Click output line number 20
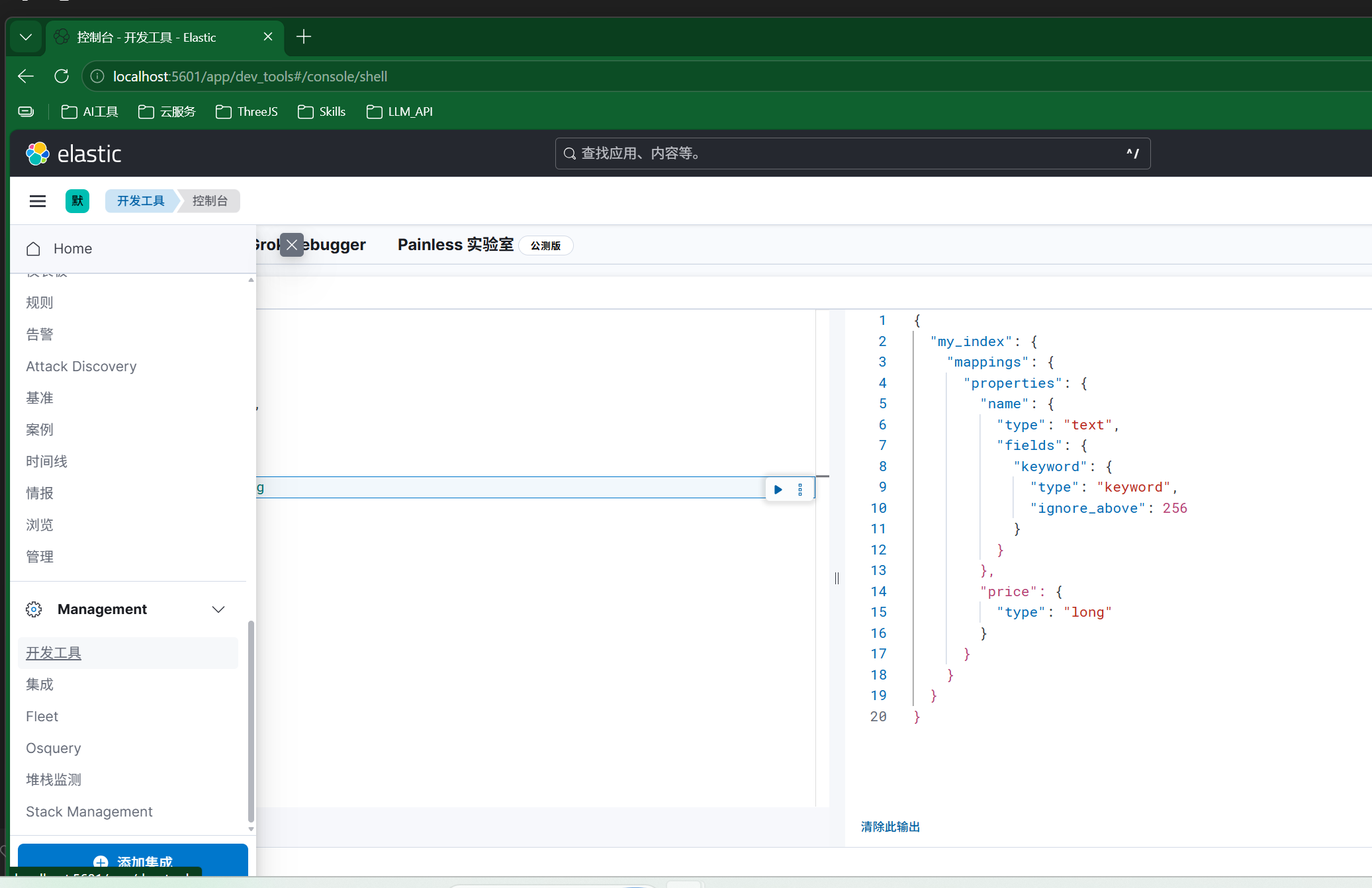 878,717
